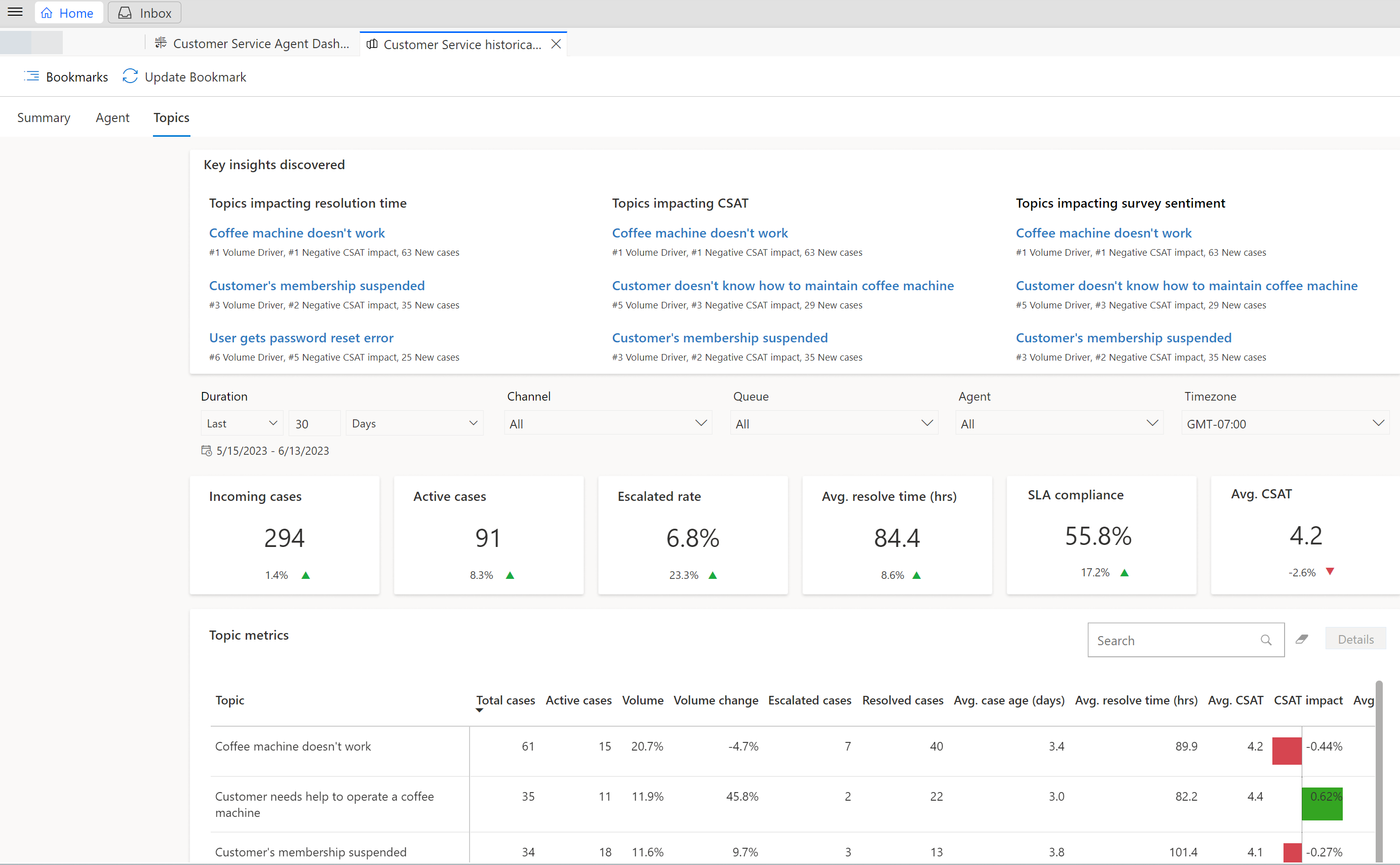
Task: Open Coffee machine doesn't work under resolution time
Action: 297,233
